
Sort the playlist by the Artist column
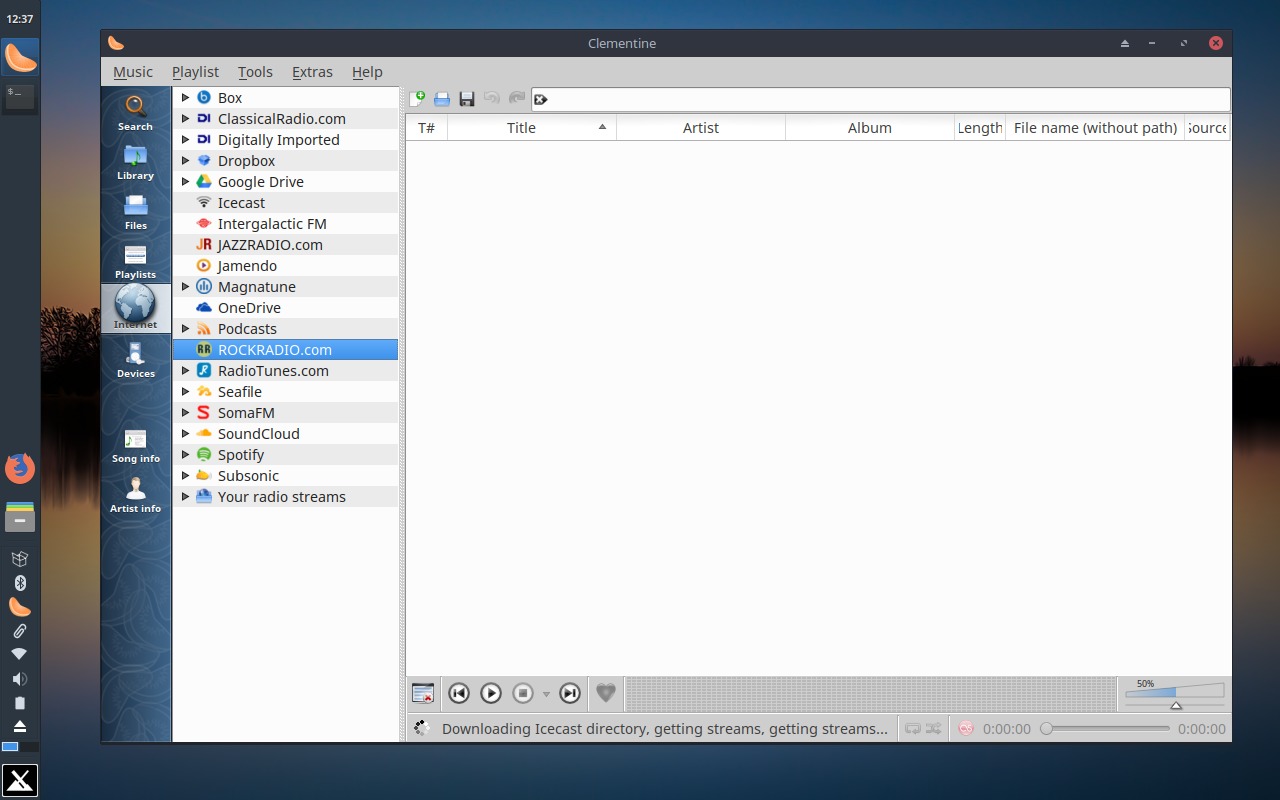tap(700, 127)
